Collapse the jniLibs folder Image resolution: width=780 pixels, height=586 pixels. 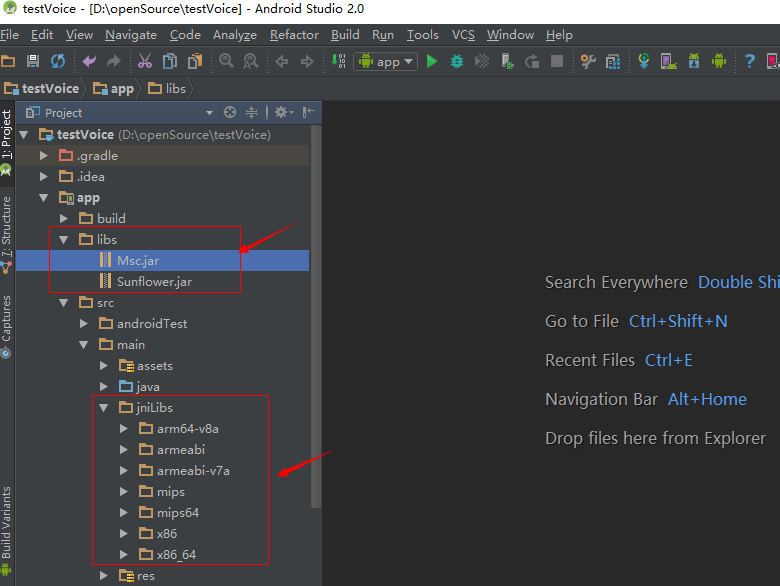pos(103,408)
